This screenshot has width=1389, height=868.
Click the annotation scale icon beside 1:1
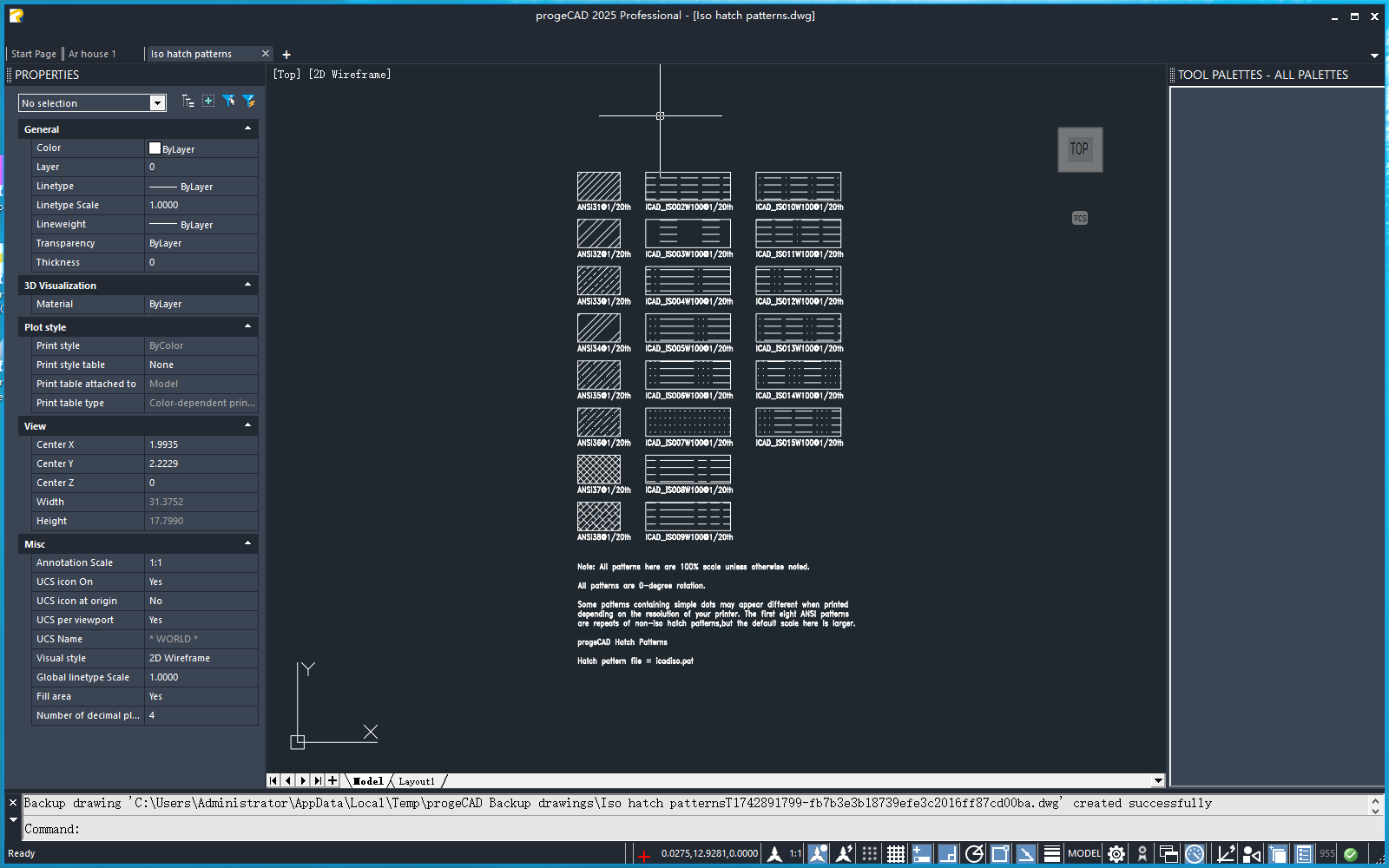click(x=774, y=854)
